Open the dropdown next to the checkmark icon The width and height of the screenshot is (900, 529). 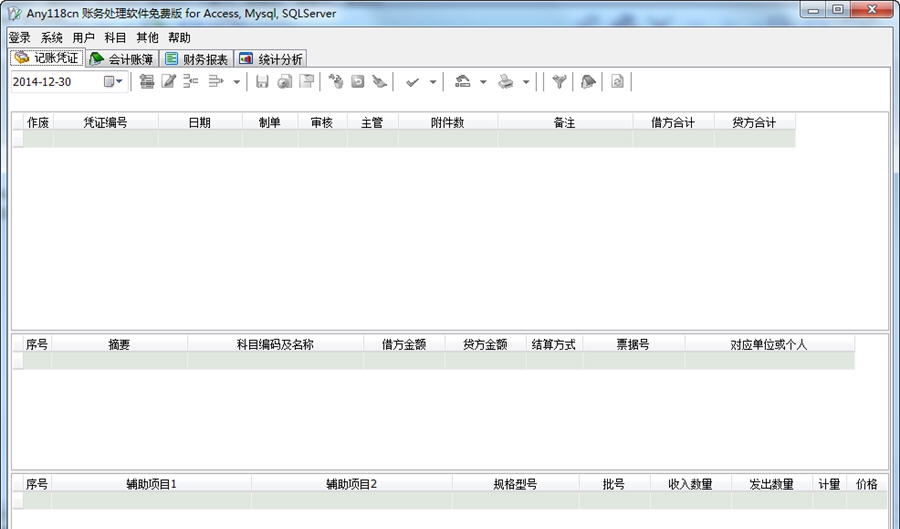tap(433, 82)
